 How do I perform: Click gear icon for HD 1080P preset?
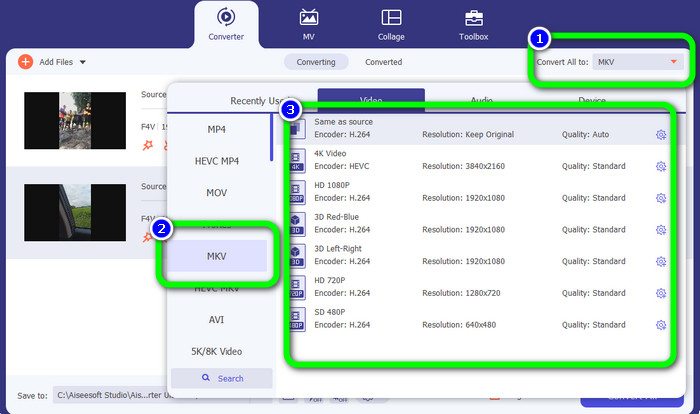coord(660,198)
